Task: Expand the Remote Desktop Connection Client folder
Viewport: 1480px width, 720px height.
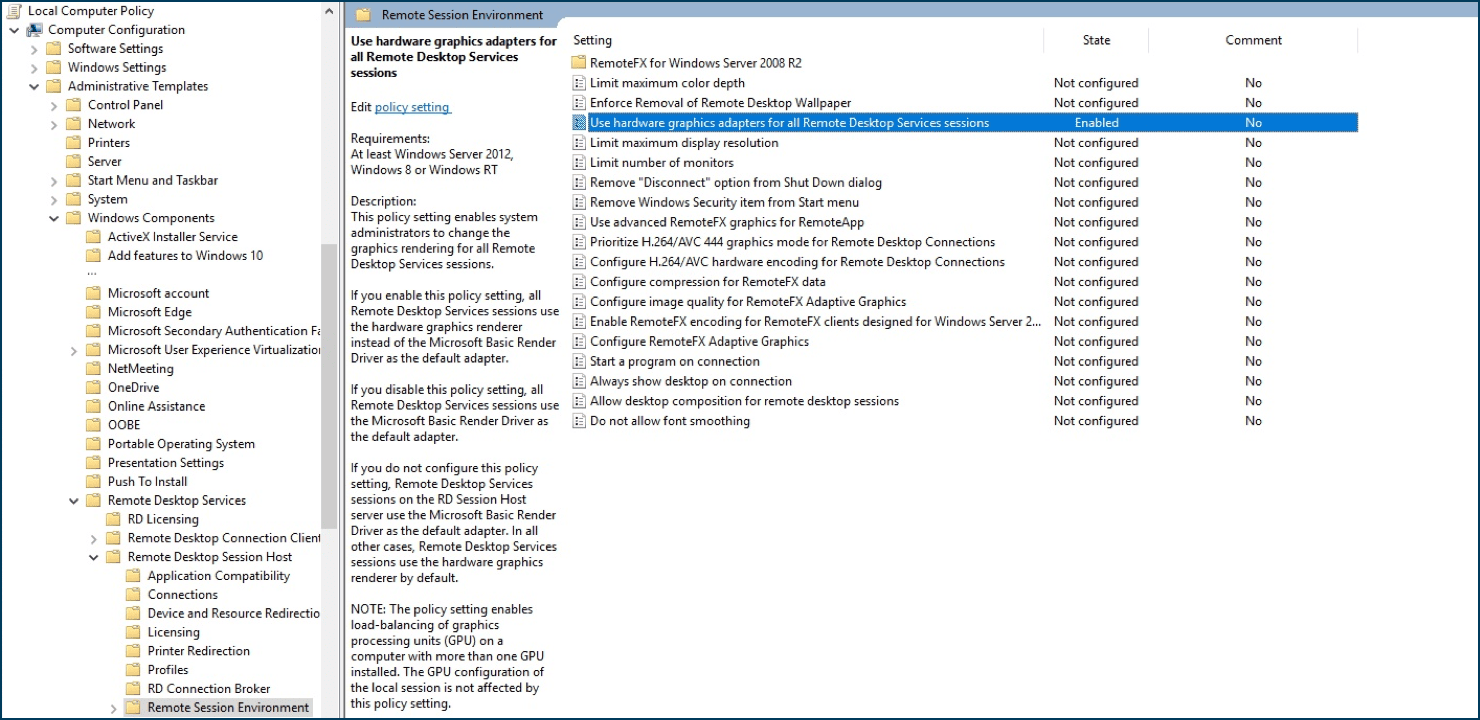Action: point(94,539)
